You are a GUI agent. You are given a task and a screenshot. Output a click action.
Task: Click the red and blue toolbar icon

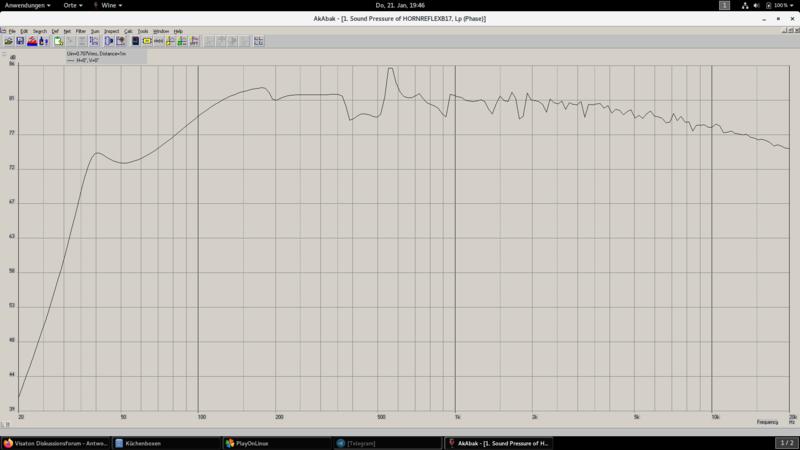tap(32, 41)
